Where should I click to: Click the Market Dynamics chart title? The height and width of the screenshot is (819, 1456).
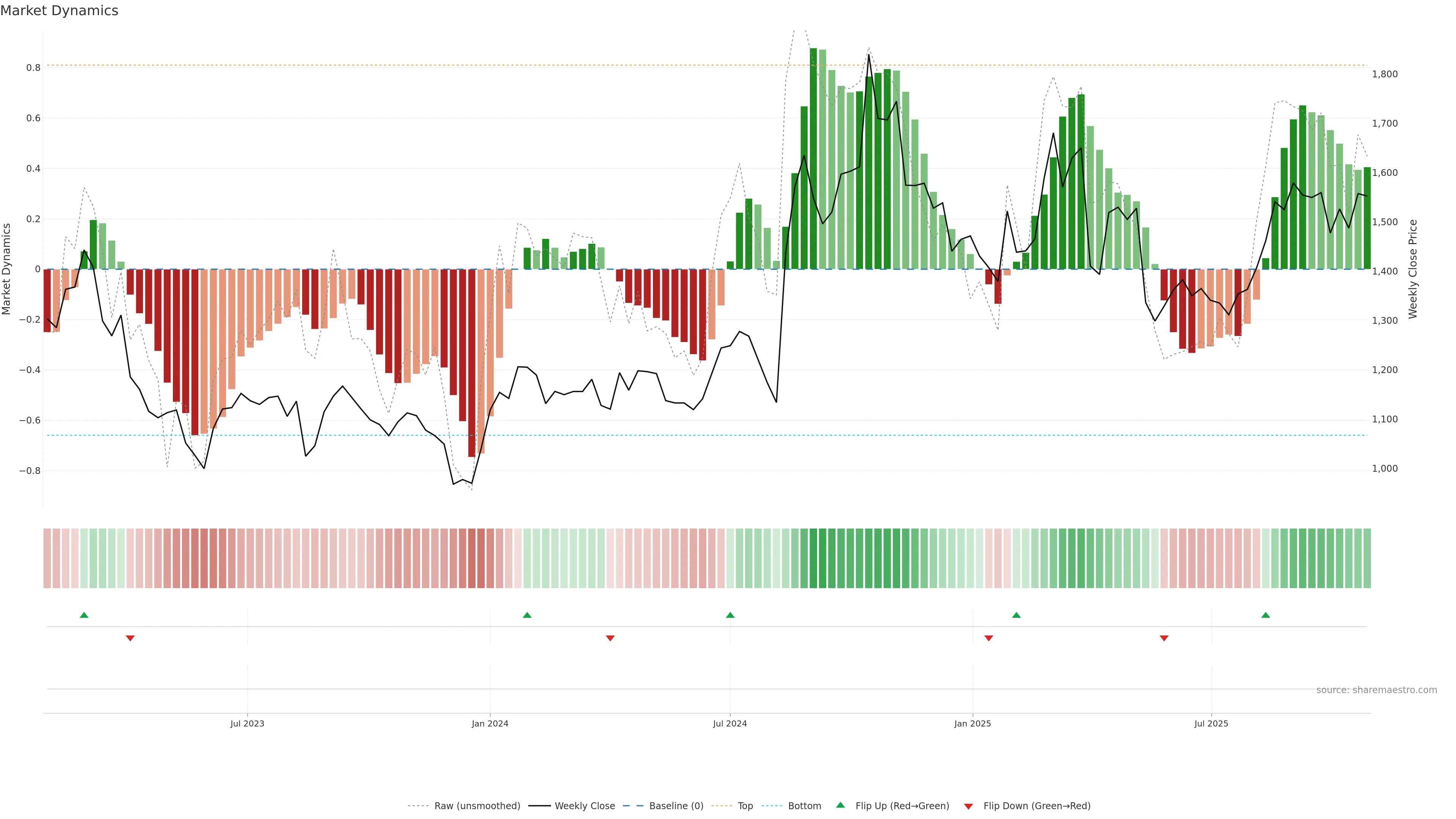pyautogui.click(x=60, y=11)
